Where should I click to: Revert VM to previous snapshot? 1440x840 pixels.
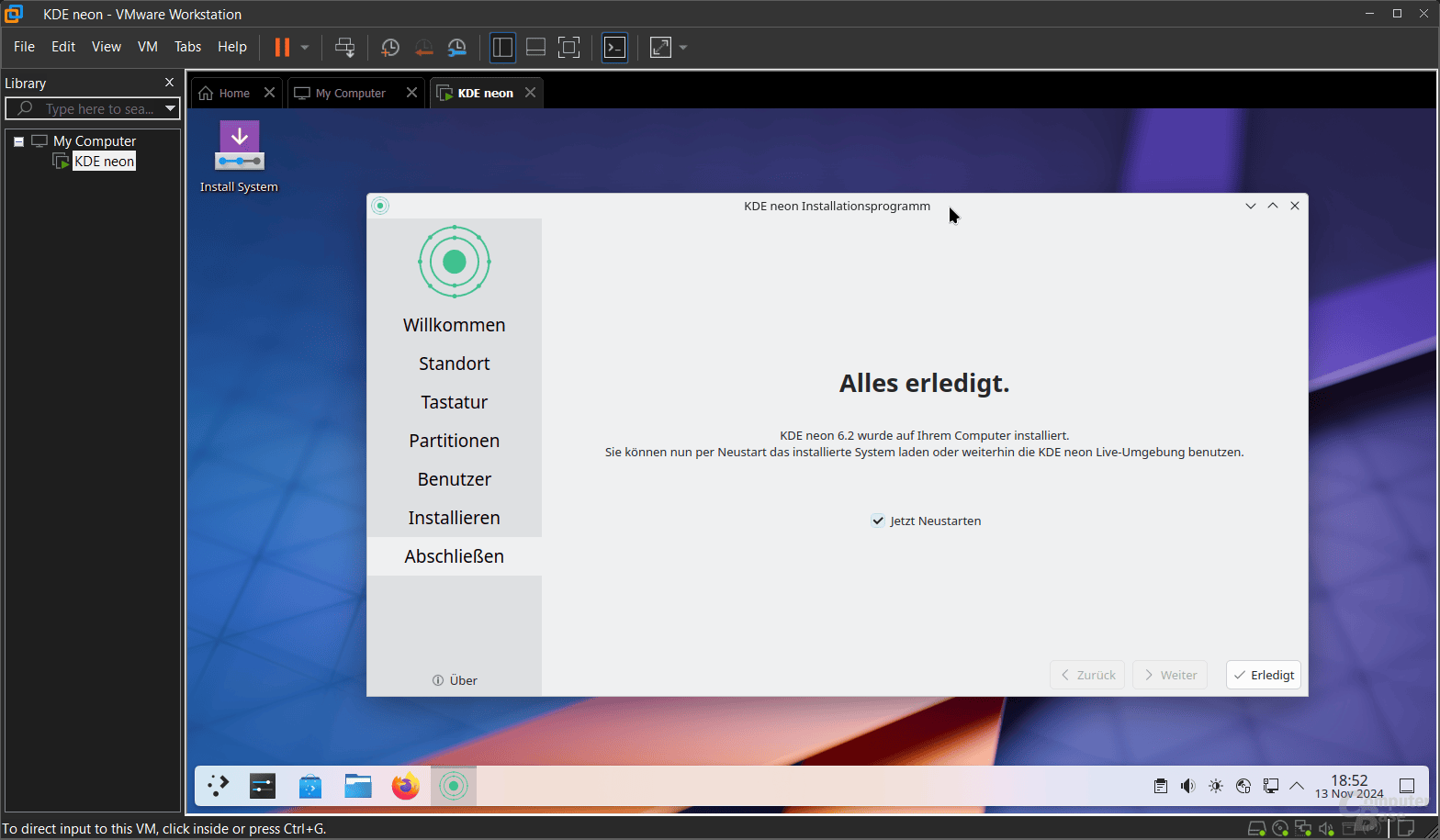423,47
